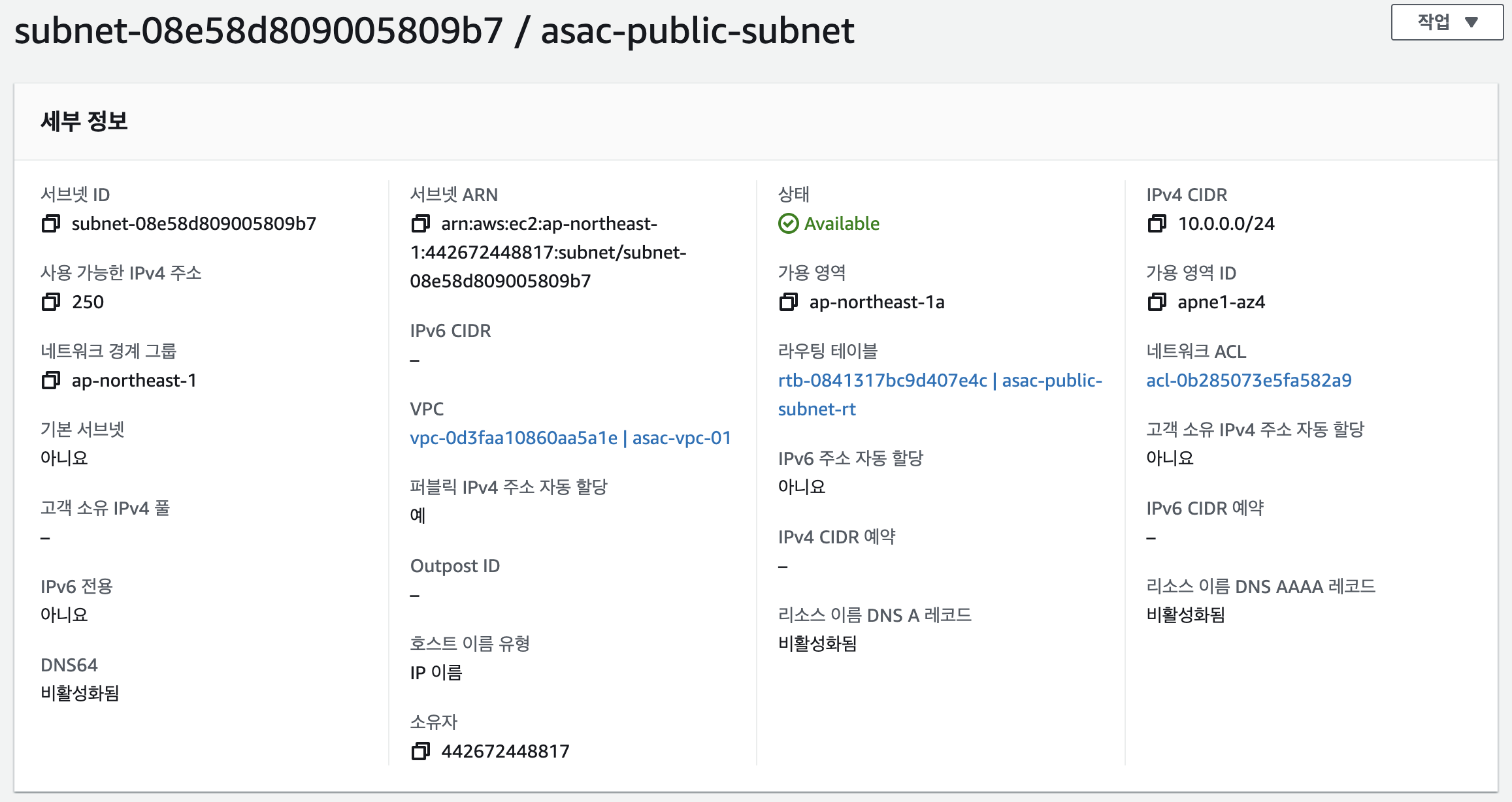Screen dimensions: 1512x802
Task: Copy the subnet ARN
Action: [x=421, y=224]
